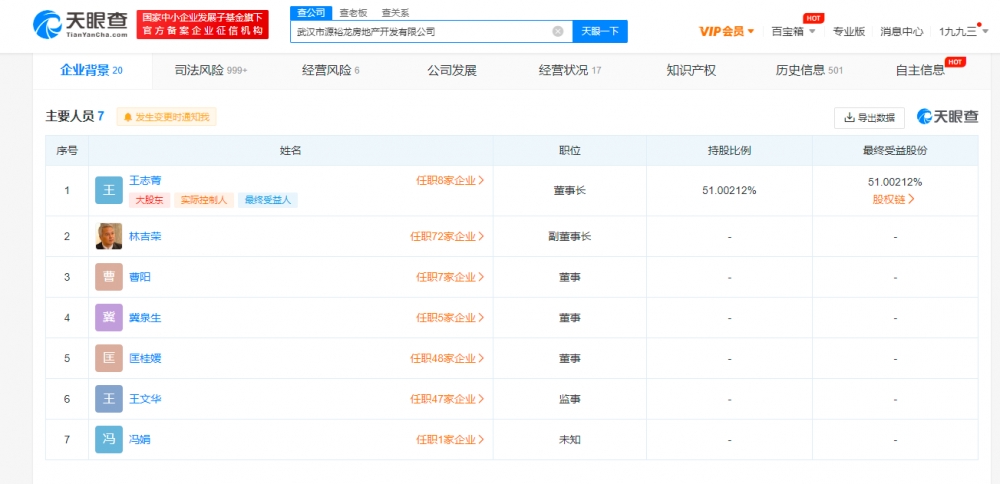
Task: Clear the search box with the X icon
Action: click(558, 31)
